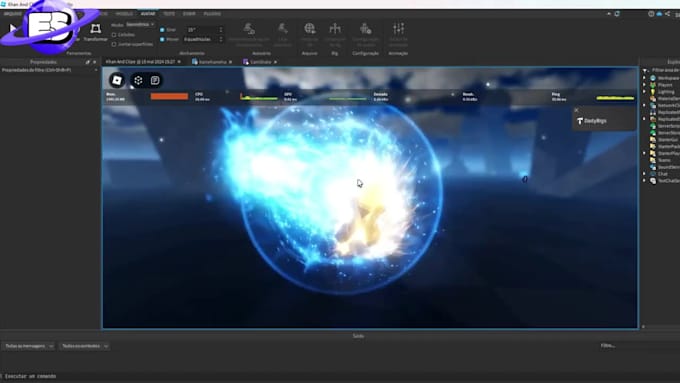Open the animation sliders icon above Animação
680x383 pixels.
coord(398,29)
